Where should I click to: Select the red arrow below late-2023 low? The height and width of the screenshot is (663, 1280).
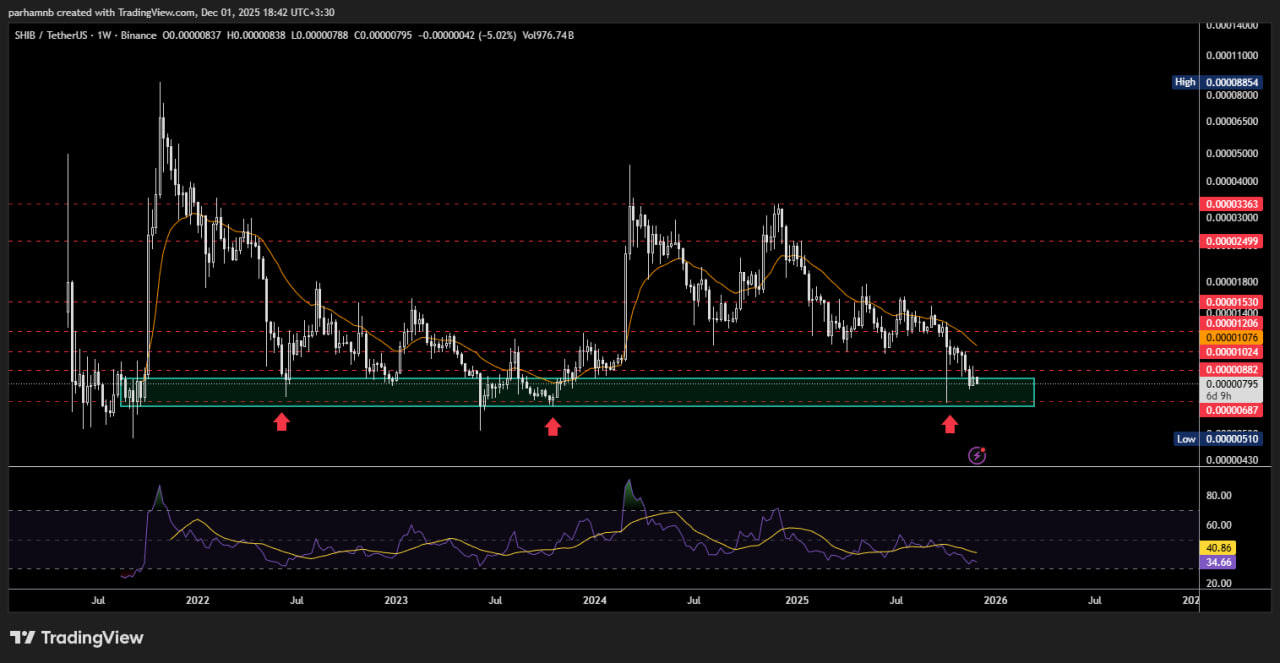[552, 427]
